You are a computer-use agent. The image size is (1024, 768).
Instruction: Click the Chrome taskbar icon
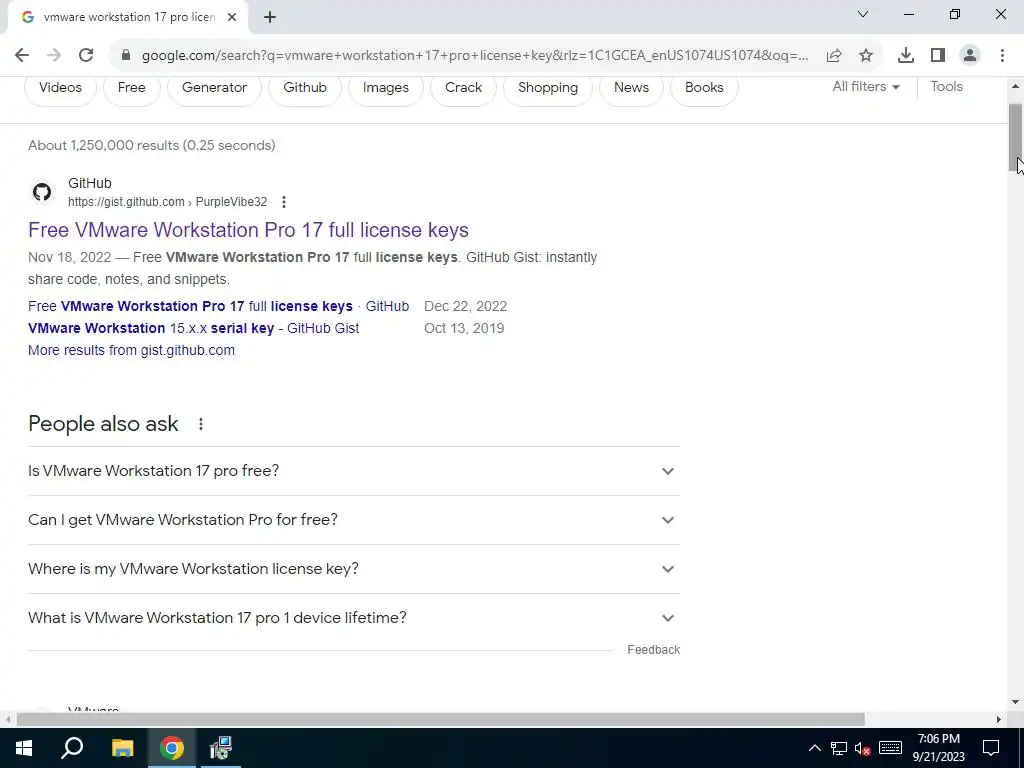coord(172,748)
